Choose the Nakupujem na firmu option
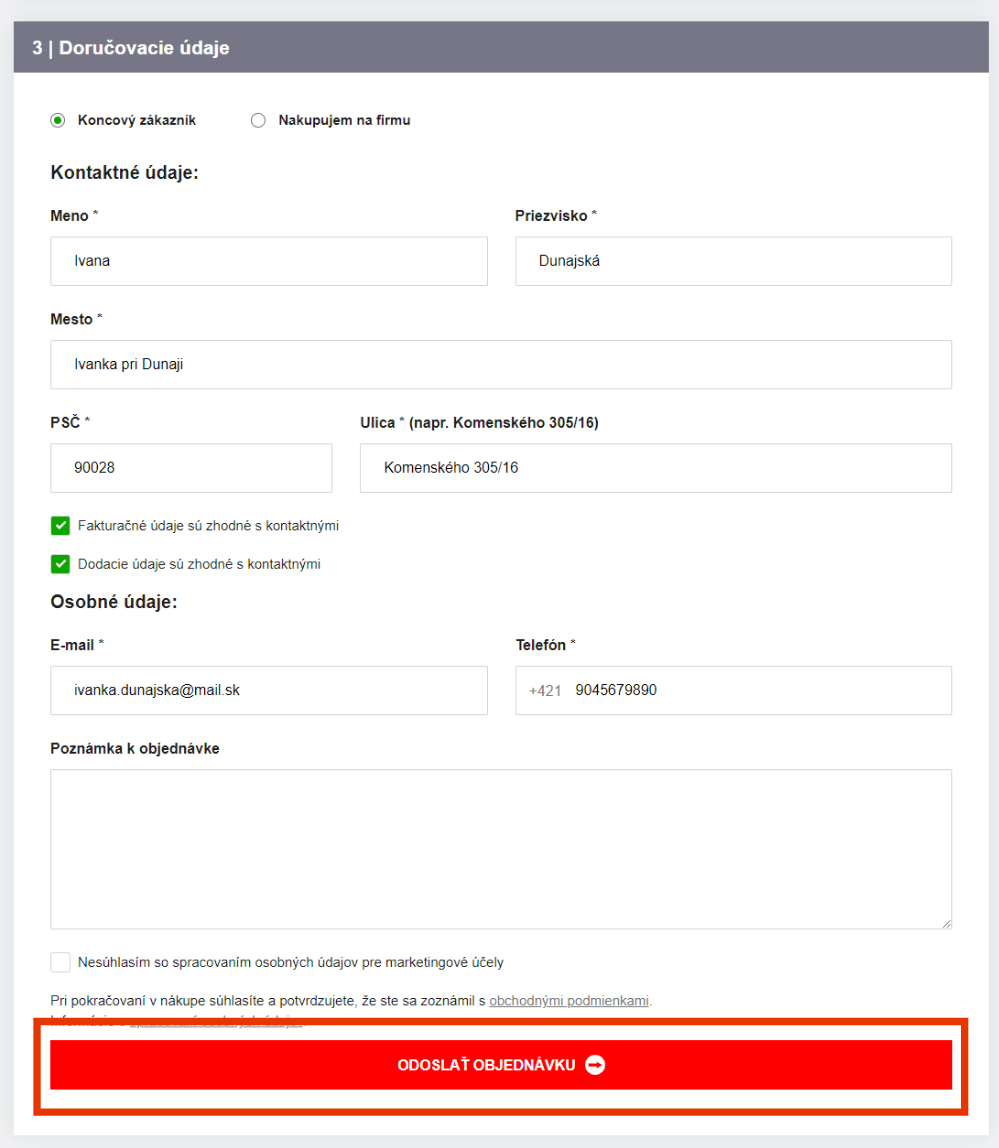The height and width of the screenshot is (1148, 999). pyautogui.click(x=259, y=121)
